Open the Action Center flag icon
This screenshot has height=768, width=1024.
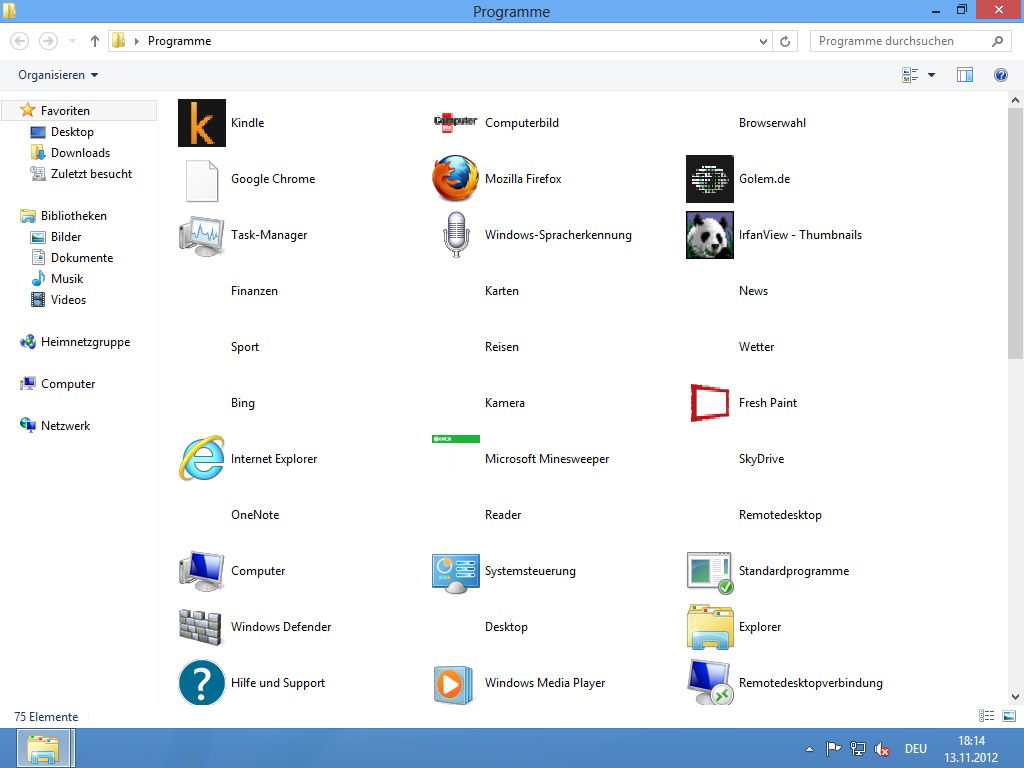click(833, 749)
